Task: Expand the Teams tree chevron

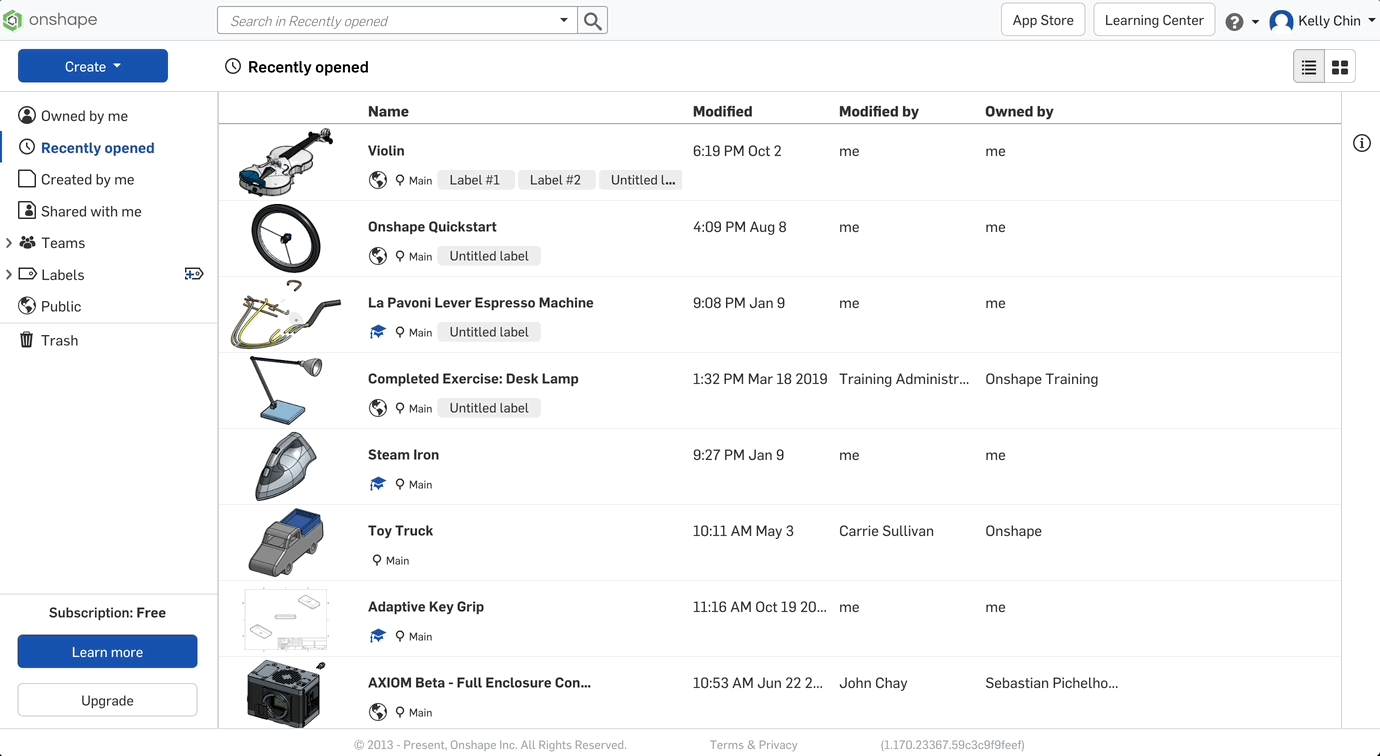Action: pos(9,243)
